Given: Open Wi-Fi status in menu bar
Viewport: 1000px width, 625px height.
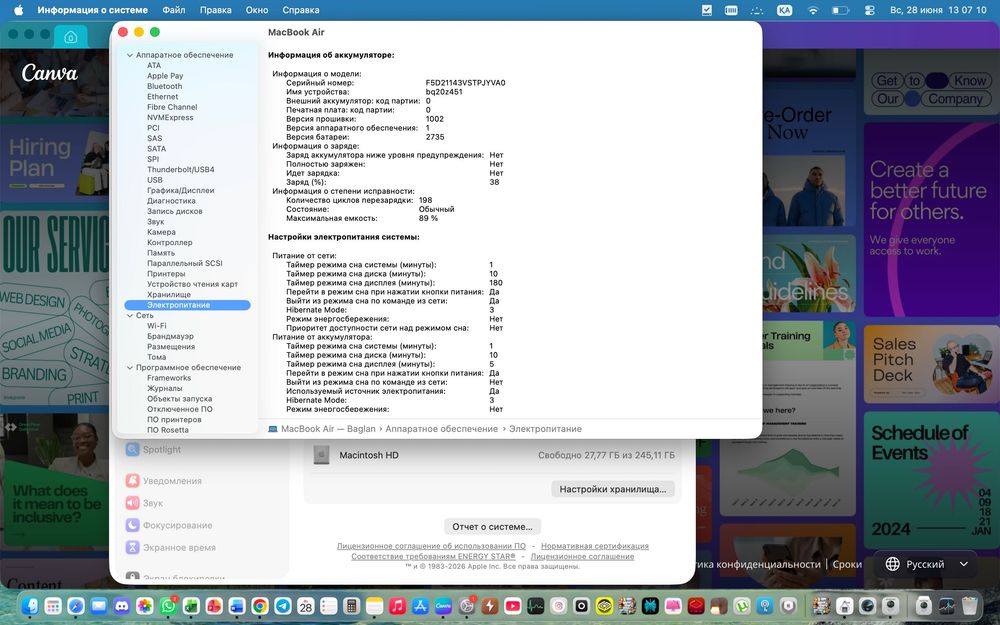Looking at the screenshot, I should 812,10.
